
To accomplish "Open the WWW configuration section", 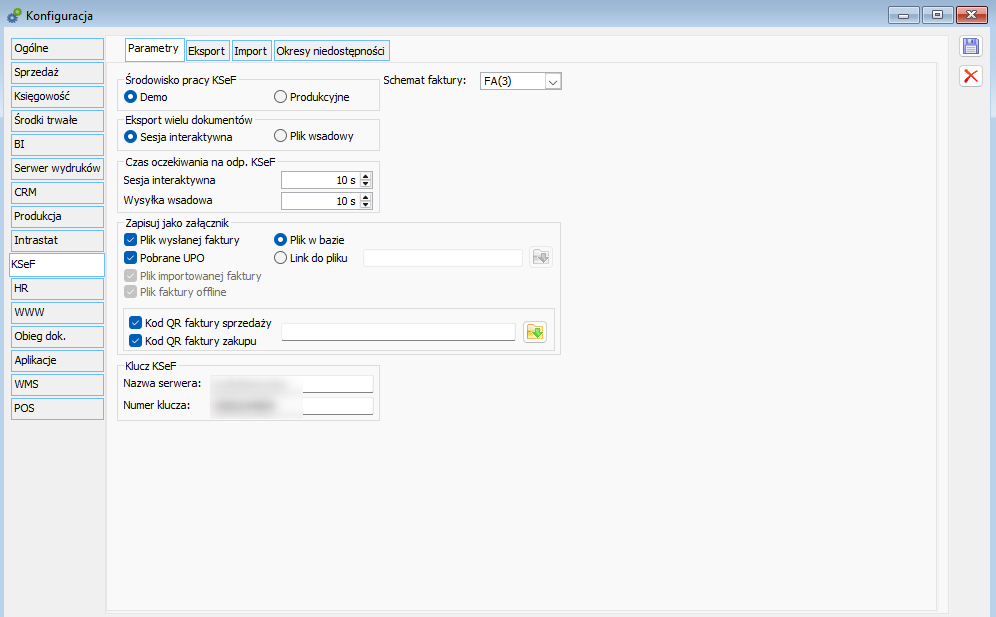I will pos(57,312).
